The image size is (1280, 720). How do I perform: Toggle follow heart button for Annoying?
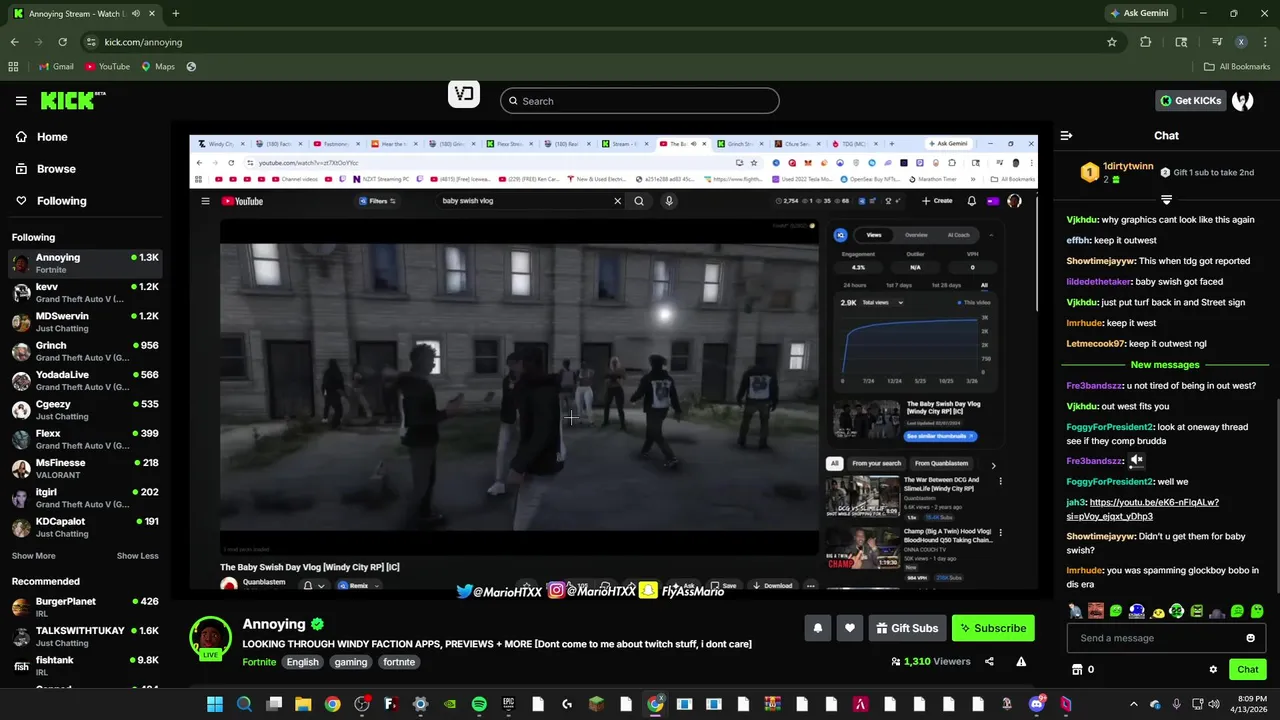tap(849, 628)
